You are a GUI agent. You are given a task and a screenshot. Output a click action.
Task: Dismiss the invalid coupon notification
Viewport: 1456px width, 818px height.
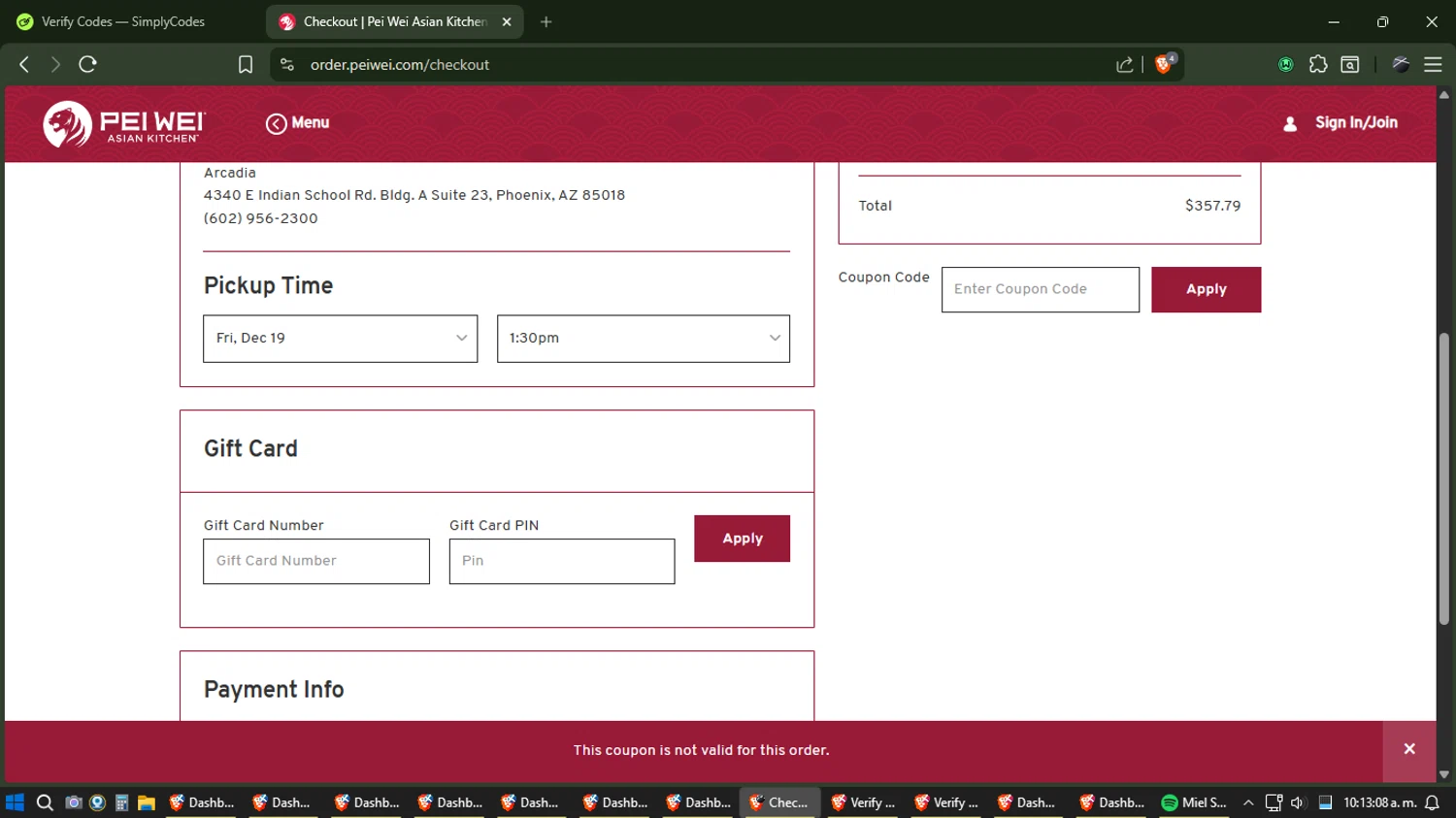coord(1409,749)
